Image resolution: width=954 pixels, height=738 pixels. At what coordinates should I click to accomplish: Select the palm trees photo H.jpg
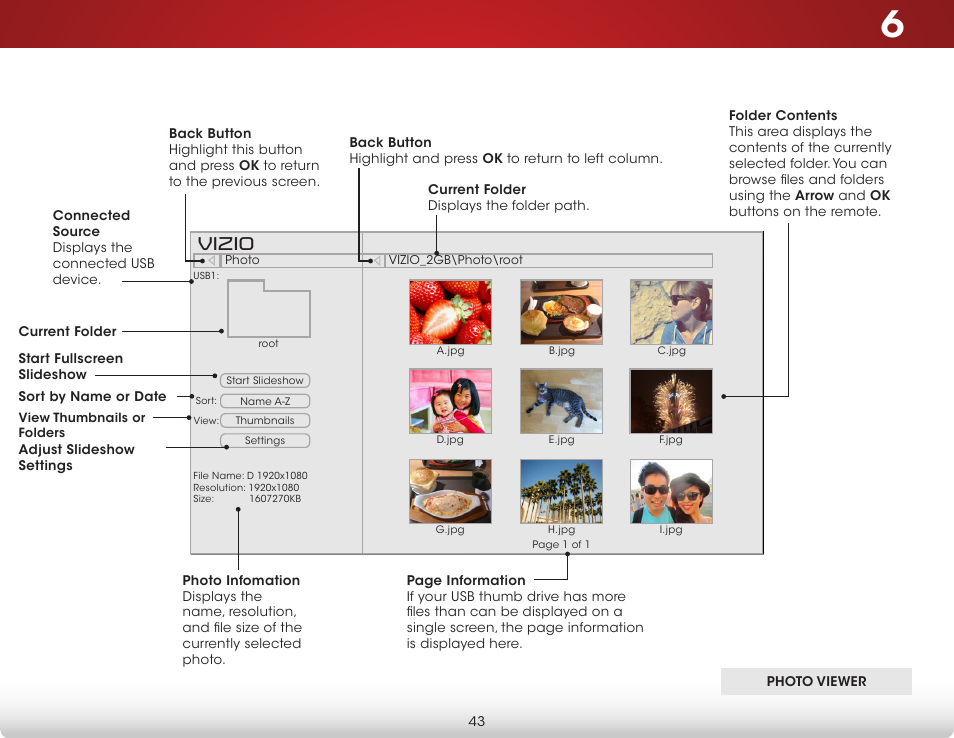pyautogui.click(x=561, y=491)
